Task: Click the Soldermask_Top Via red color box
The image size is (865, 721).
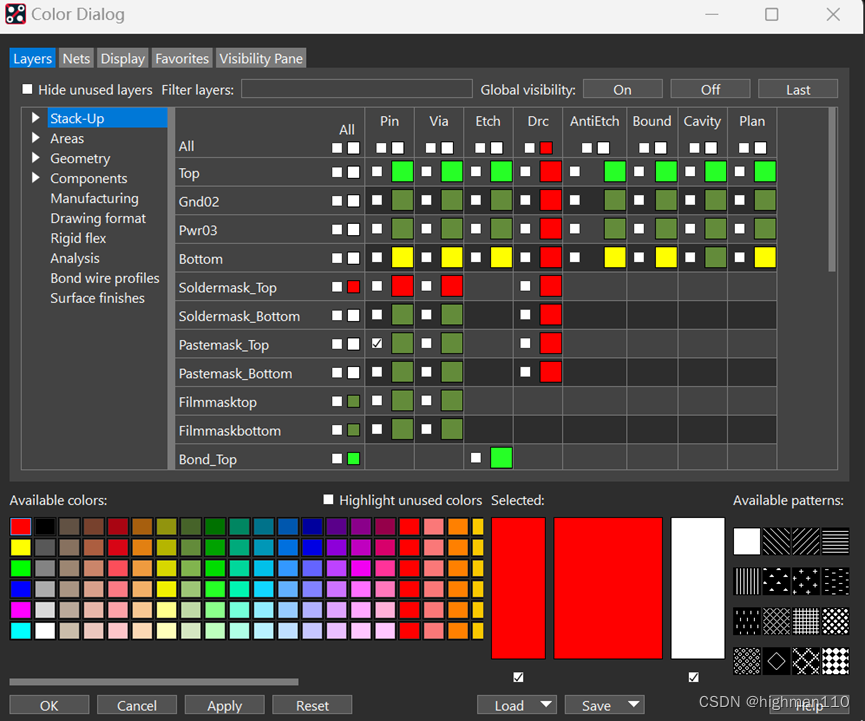Action: [x=451, y=287]
